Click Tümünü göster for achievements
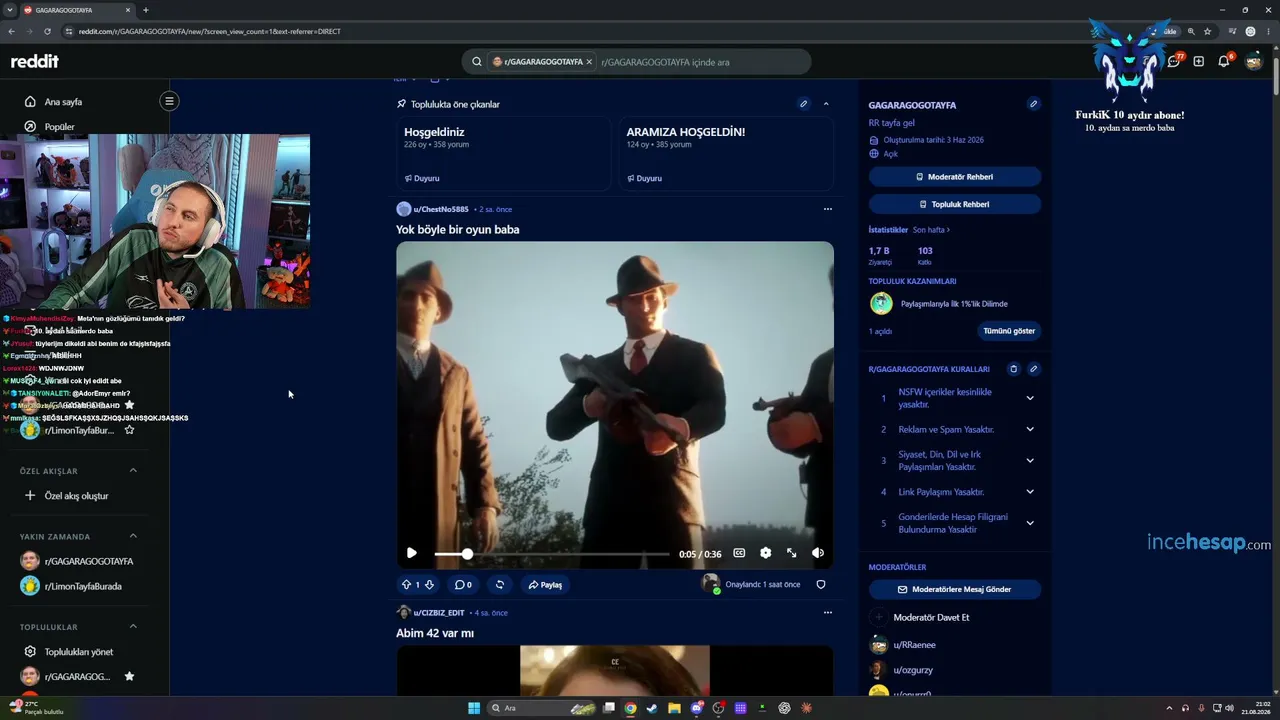The image size is (1280, 720). [1009, 331]
